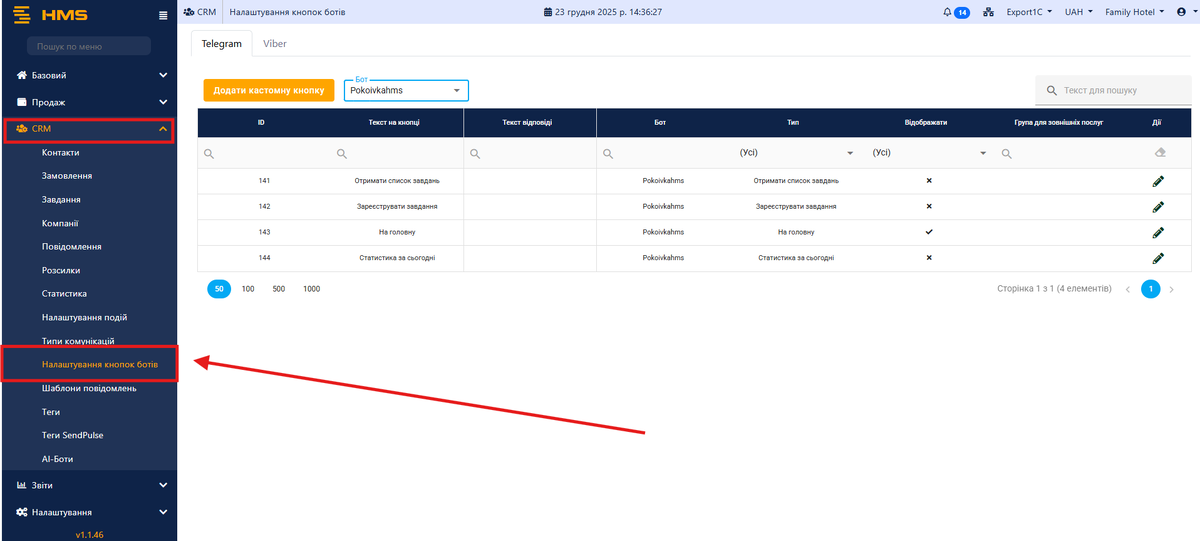1200x541 pixels.
Task: Toggle the hamburger menu in the sidebar header
Action: (164, 15)
